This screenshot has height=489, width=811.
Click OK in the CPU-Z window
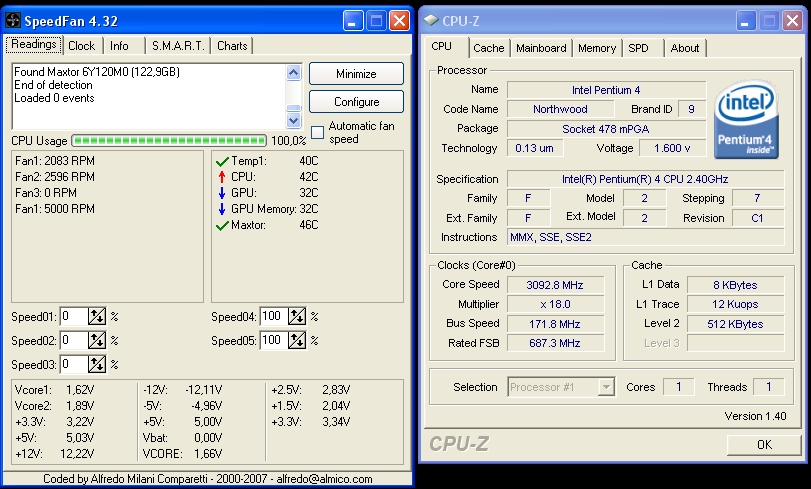(764, 444)
